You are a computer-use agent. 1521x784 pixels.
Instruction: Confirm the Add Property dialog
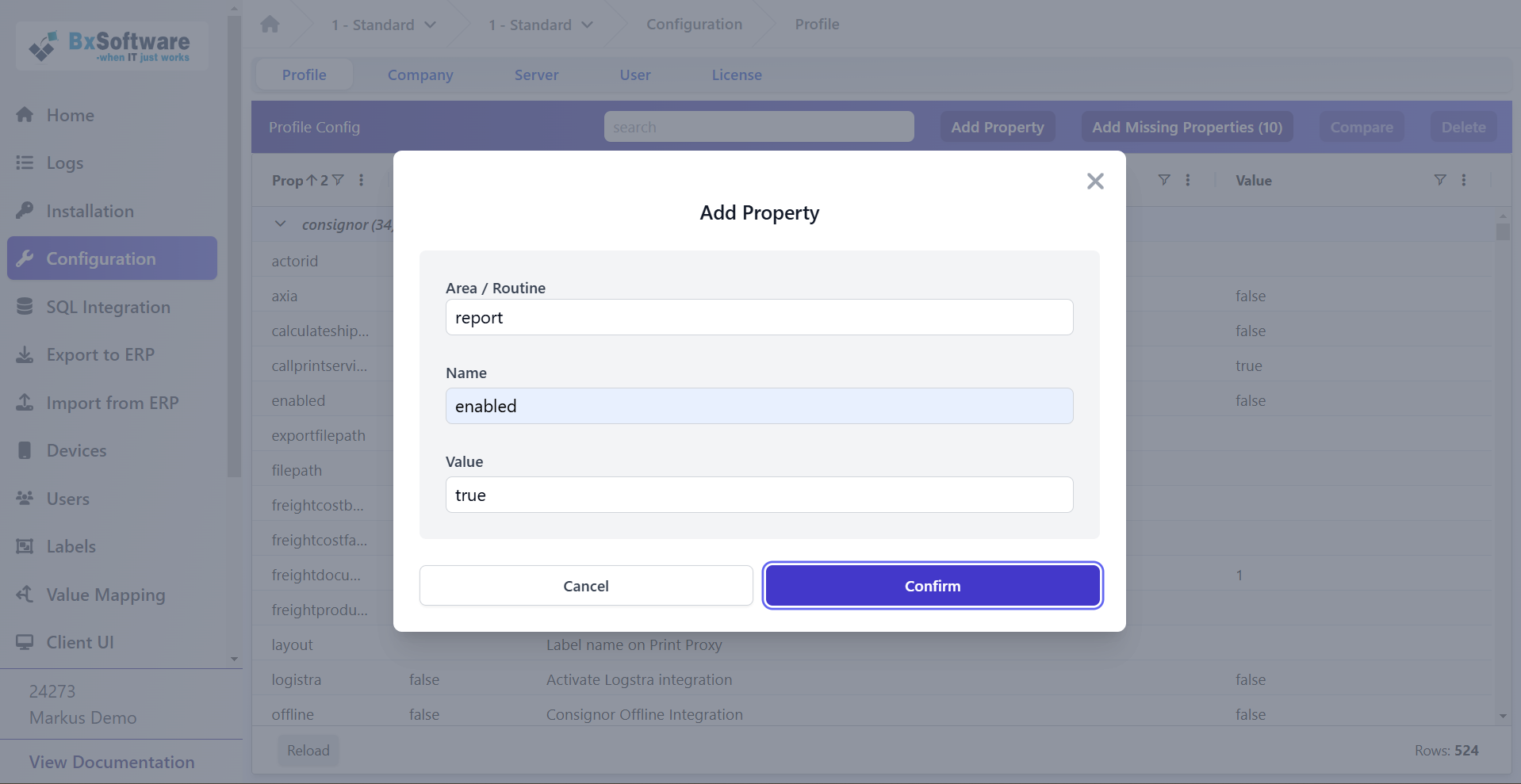[932, 585]
